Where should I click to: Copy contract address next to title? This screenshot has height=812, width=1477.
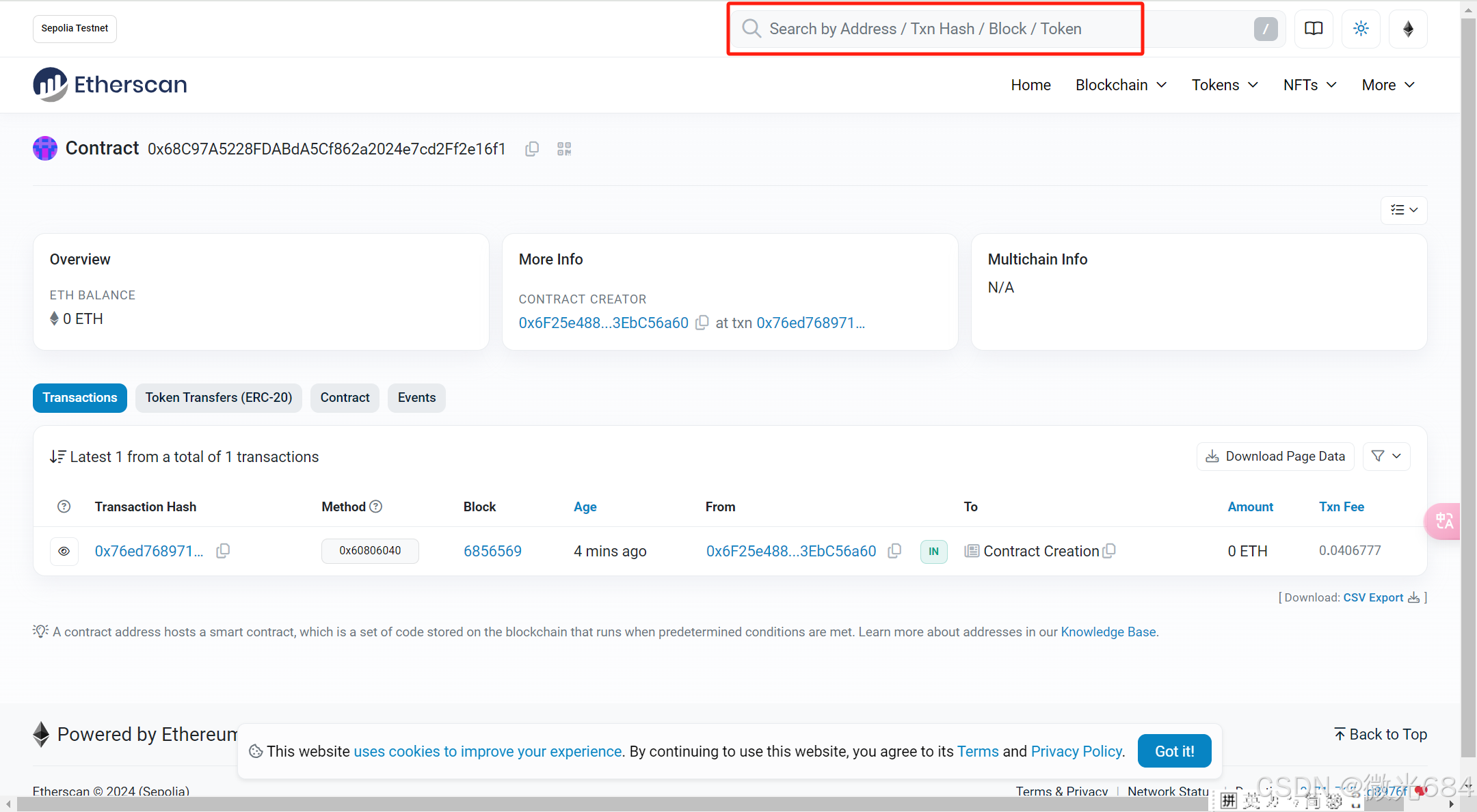[532, 149]
